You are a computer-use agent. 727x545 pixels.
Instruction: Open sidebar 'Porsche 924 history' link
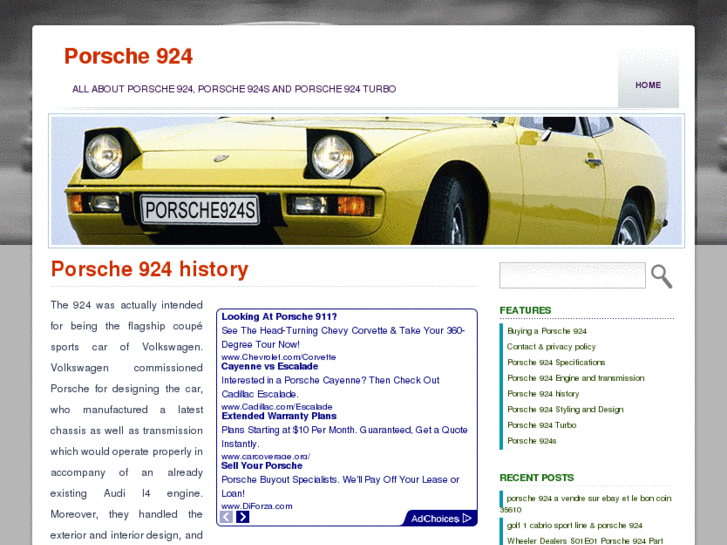[x=543, y=394]
